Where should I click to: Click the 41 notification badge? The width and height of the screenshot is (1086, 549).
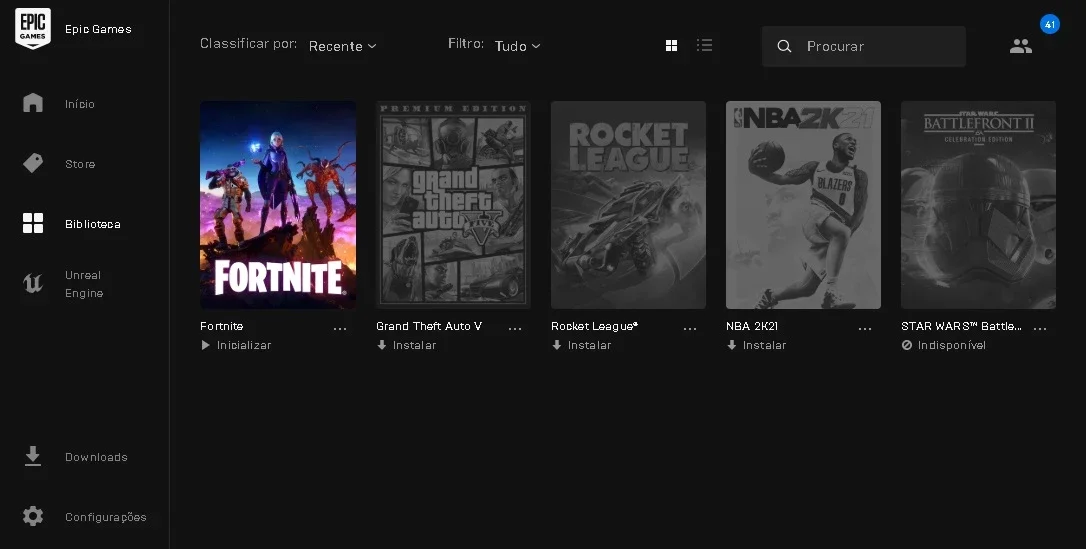click(1049, 24)
